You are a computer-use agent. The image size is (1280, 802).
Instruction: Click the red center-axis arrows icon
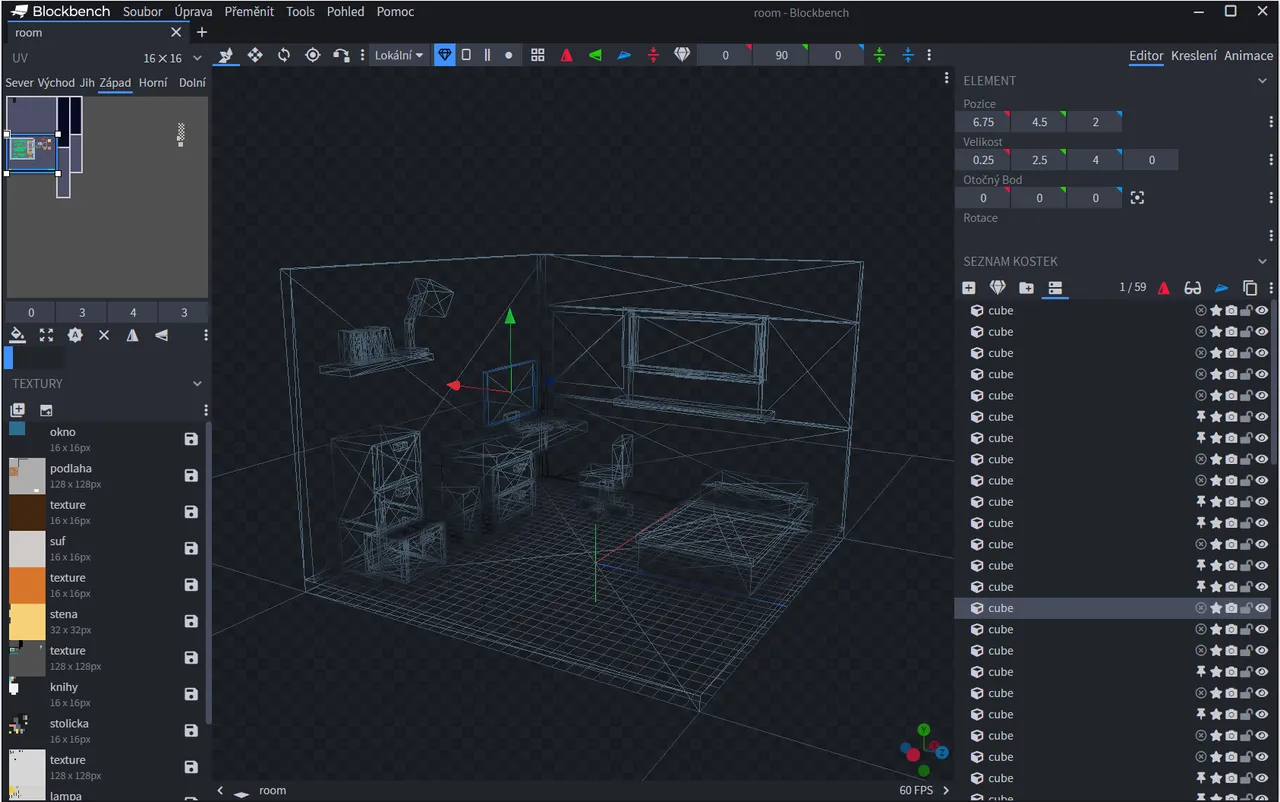(x=653, y=55)
